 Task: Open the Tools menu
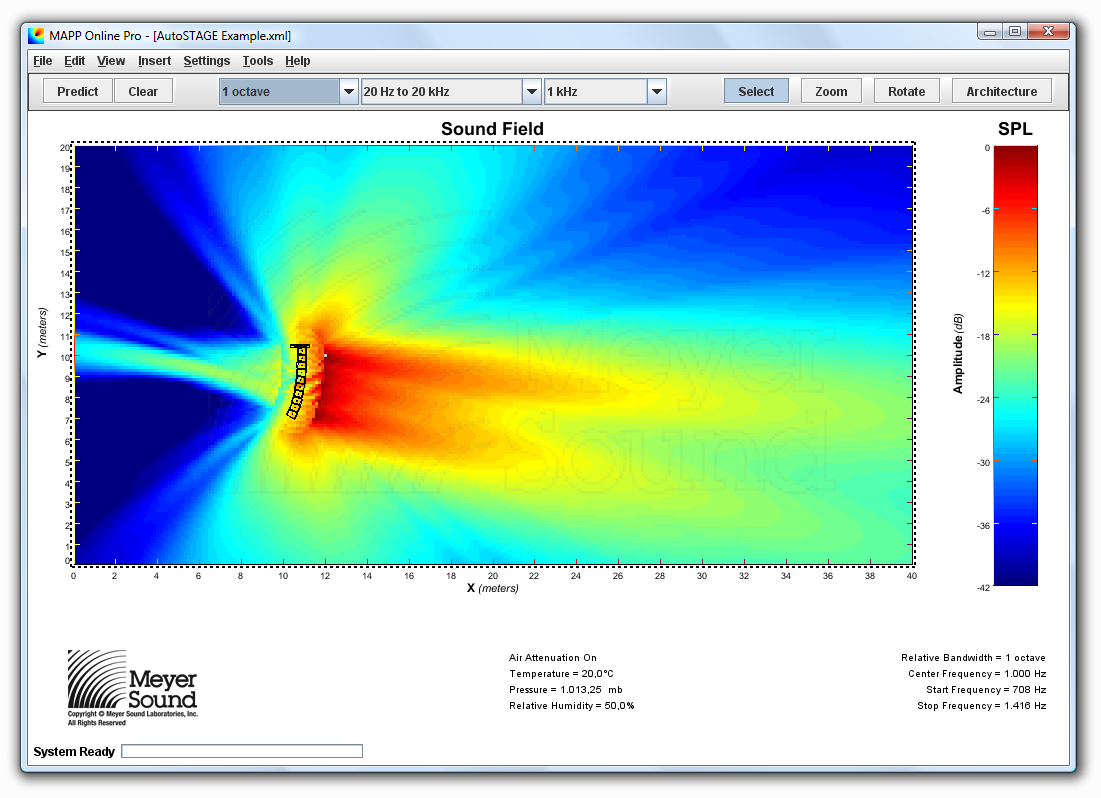click(257, 61)
